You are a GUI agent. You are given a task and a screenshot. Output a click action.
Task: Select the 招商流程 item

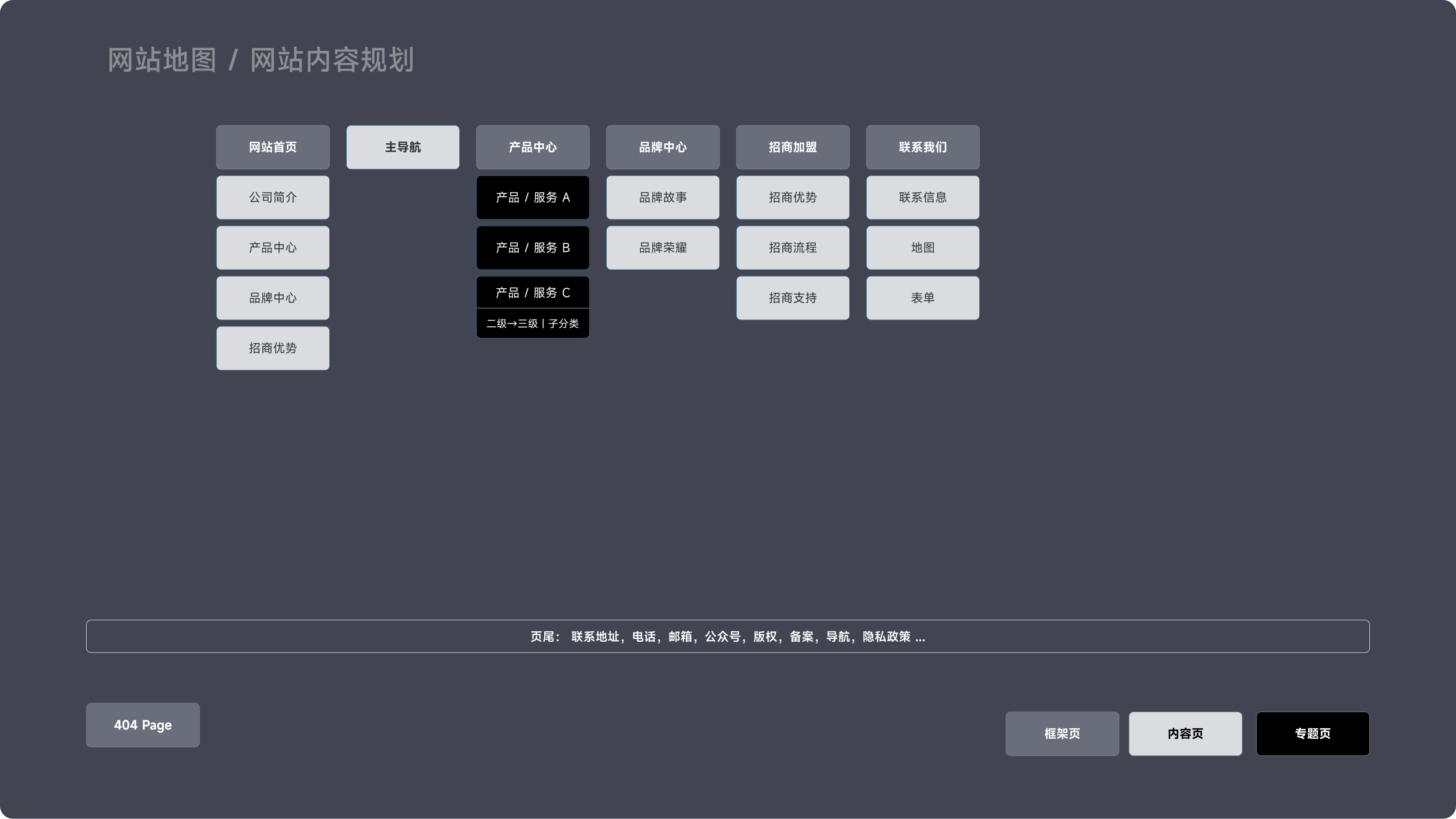tap(793, 248)
